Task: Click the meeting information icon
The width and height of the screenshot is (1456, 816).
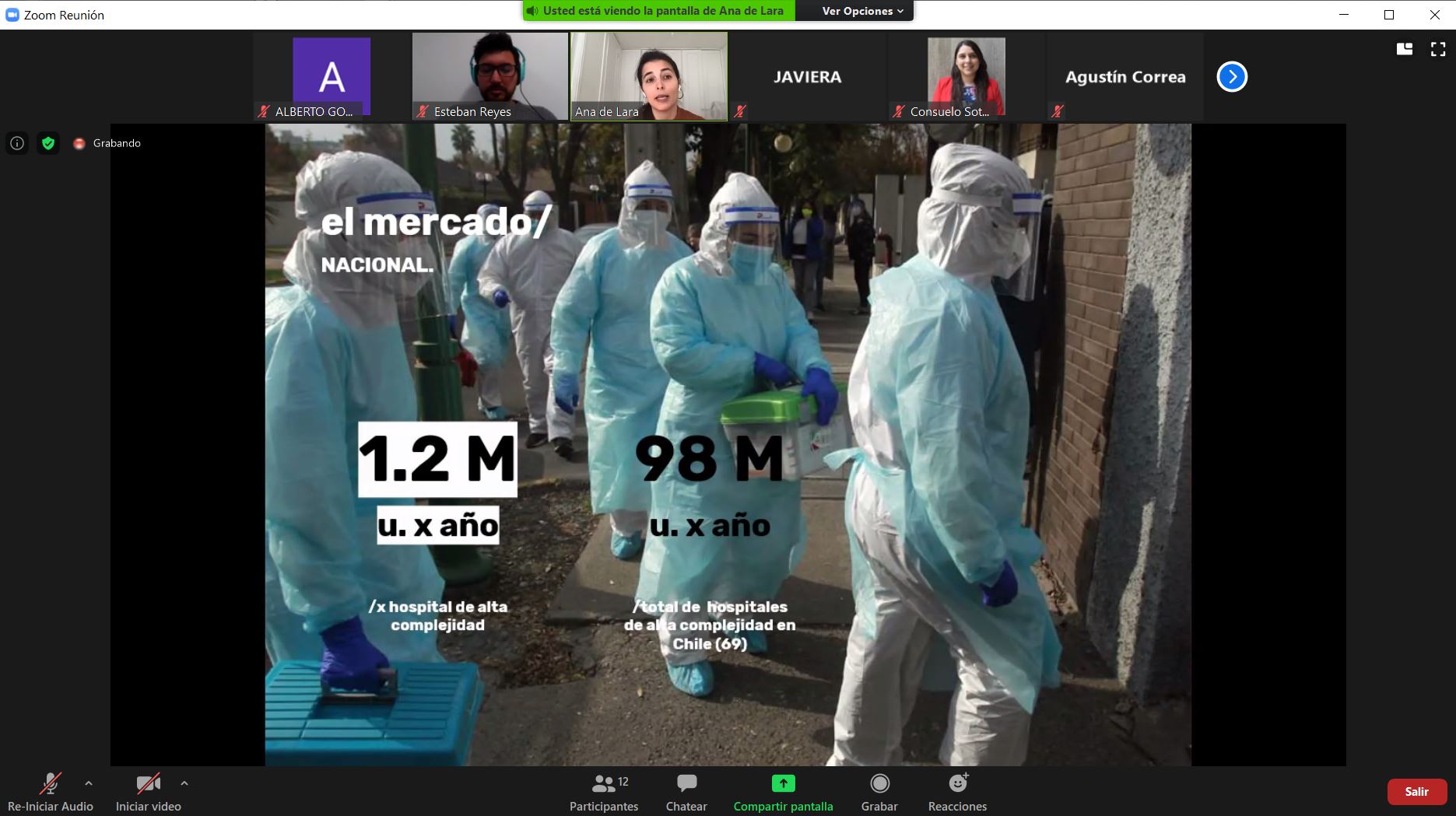Action: click(17, 143)
